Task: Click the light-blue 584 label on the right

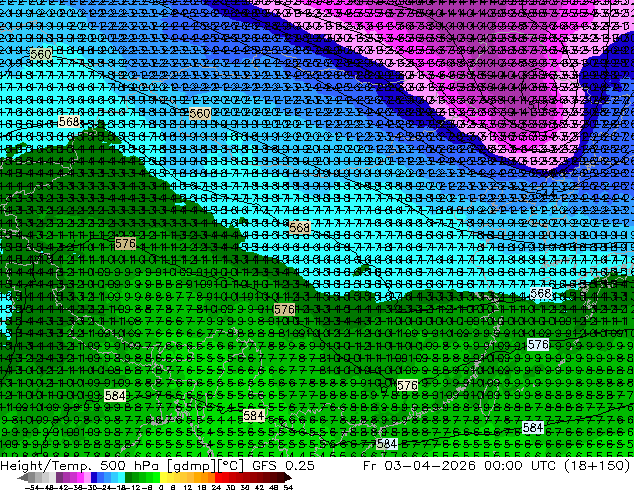Action: (x=533, y=427)
